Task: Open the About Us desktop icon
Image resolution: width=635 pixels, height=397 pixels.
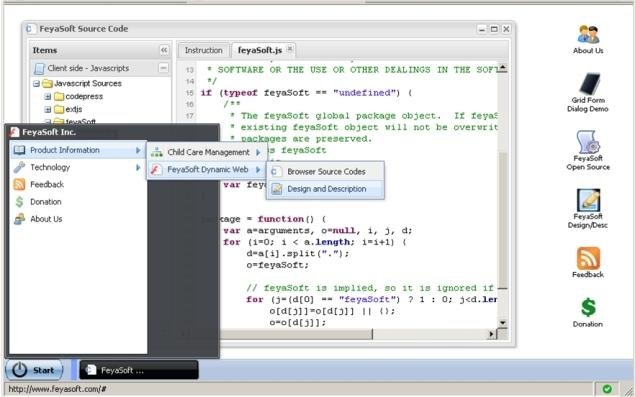Action: (588, 39)
